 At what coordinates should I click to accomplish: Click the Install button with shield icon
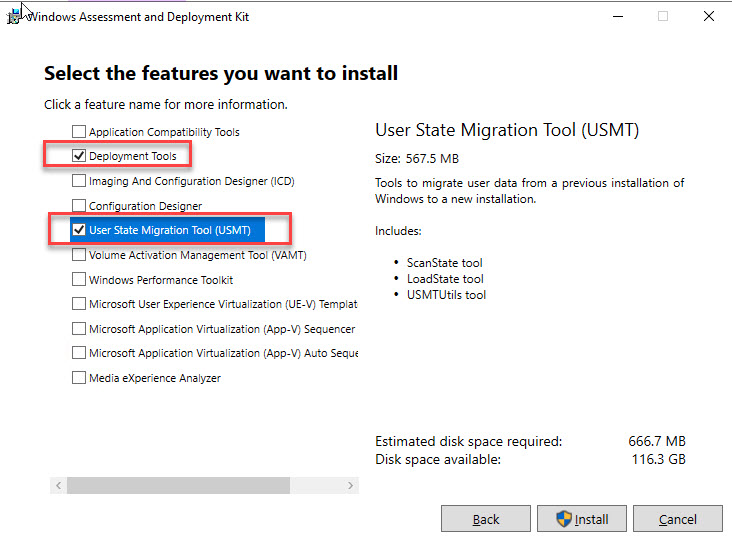[x=581, y=519]
